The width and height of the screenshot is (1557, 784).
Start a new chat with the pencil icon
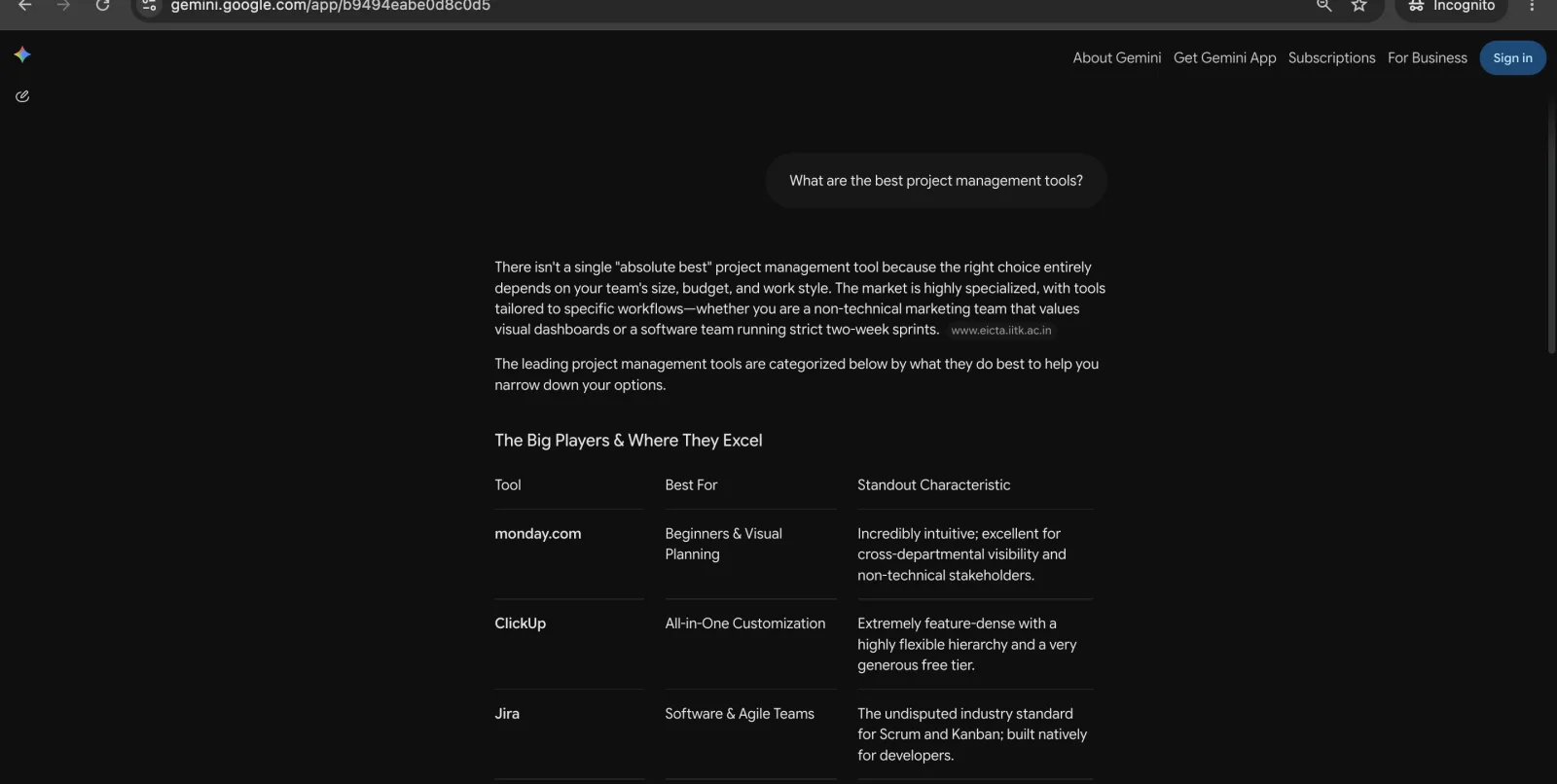click(x=22, y=96)
